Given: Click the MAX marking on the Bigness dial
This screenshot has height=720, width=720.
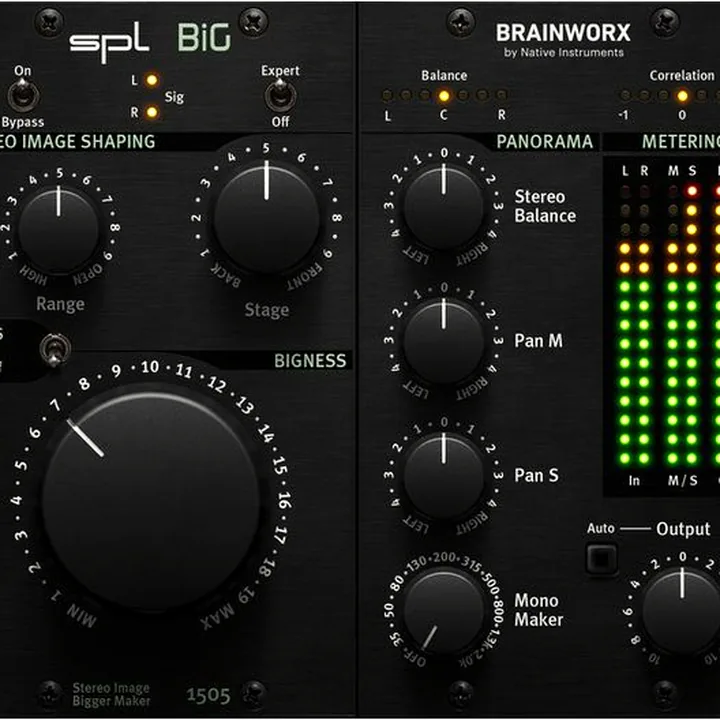Looking at the screenshot, I should point(218,616).
